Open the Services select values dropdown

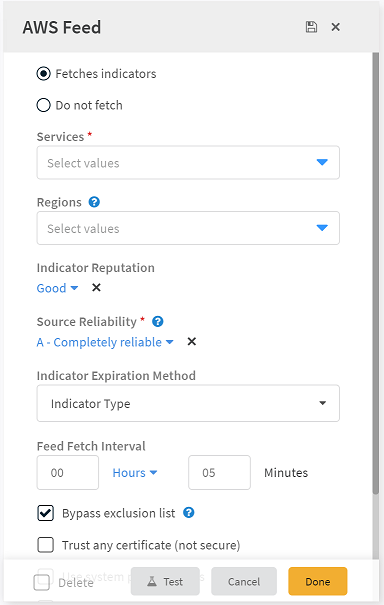tap(188, 162)
